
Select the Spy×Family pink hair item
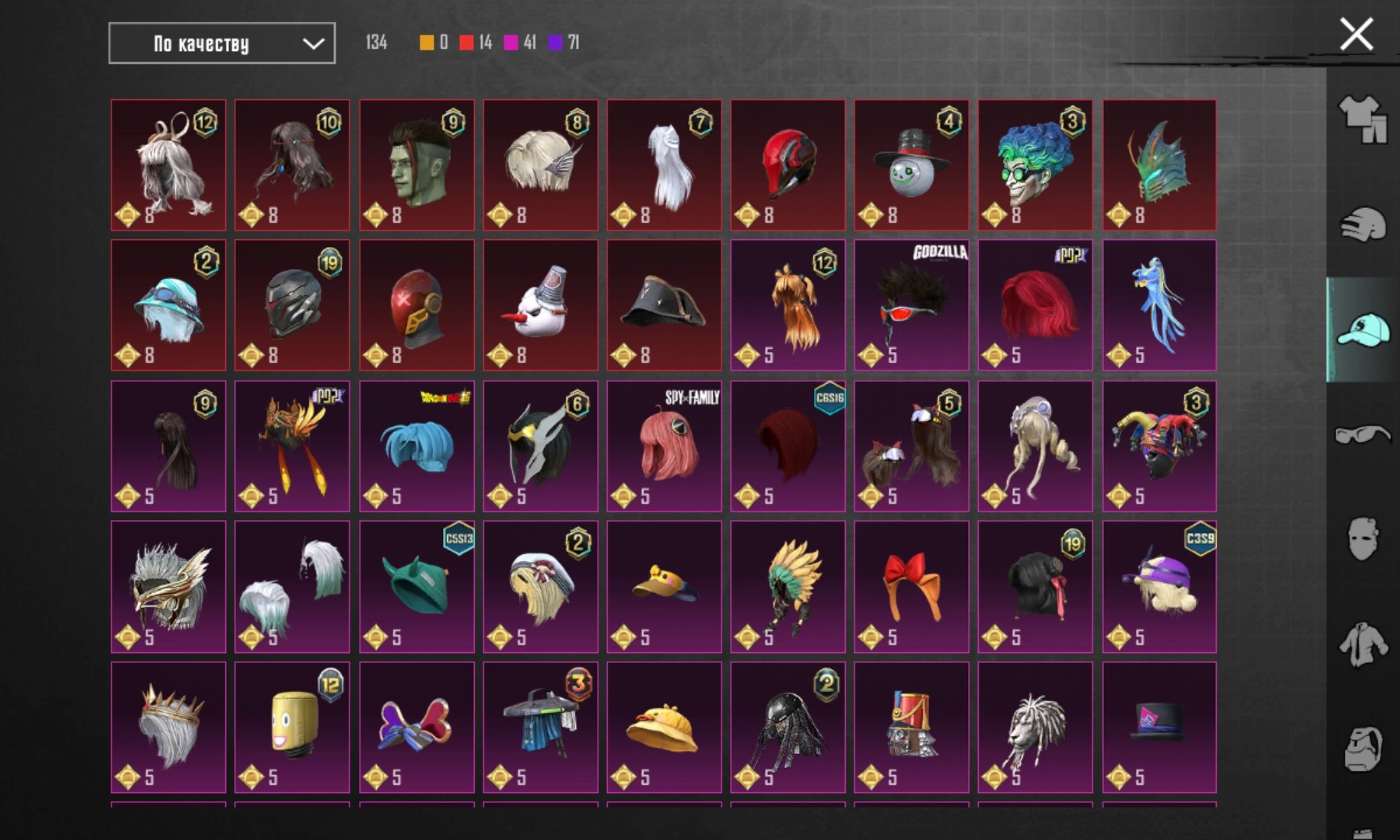pos(664,446)
